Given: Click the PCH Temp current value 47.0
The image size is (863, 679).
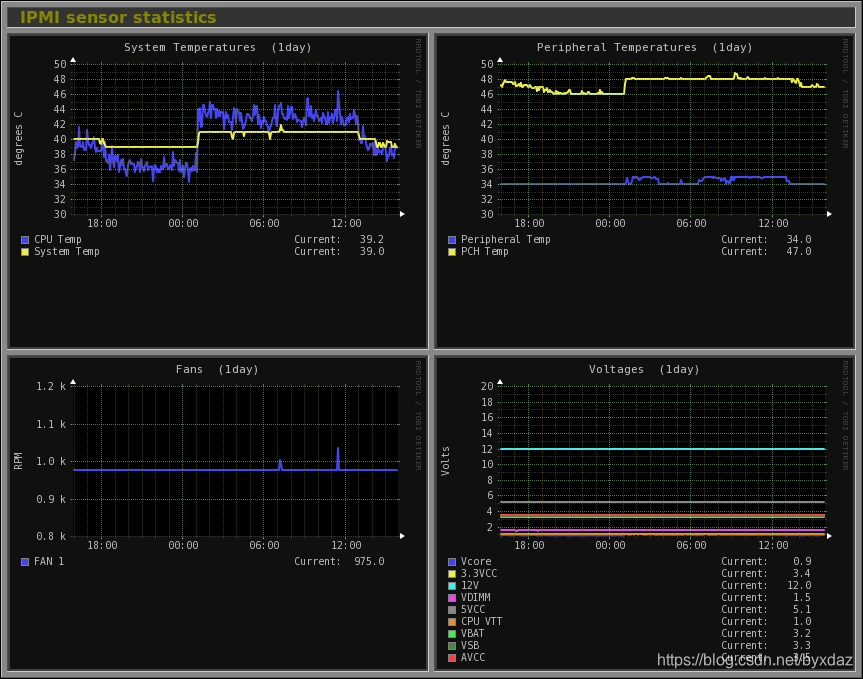Looking at the screenshot, I should click(x=799, y=251).
